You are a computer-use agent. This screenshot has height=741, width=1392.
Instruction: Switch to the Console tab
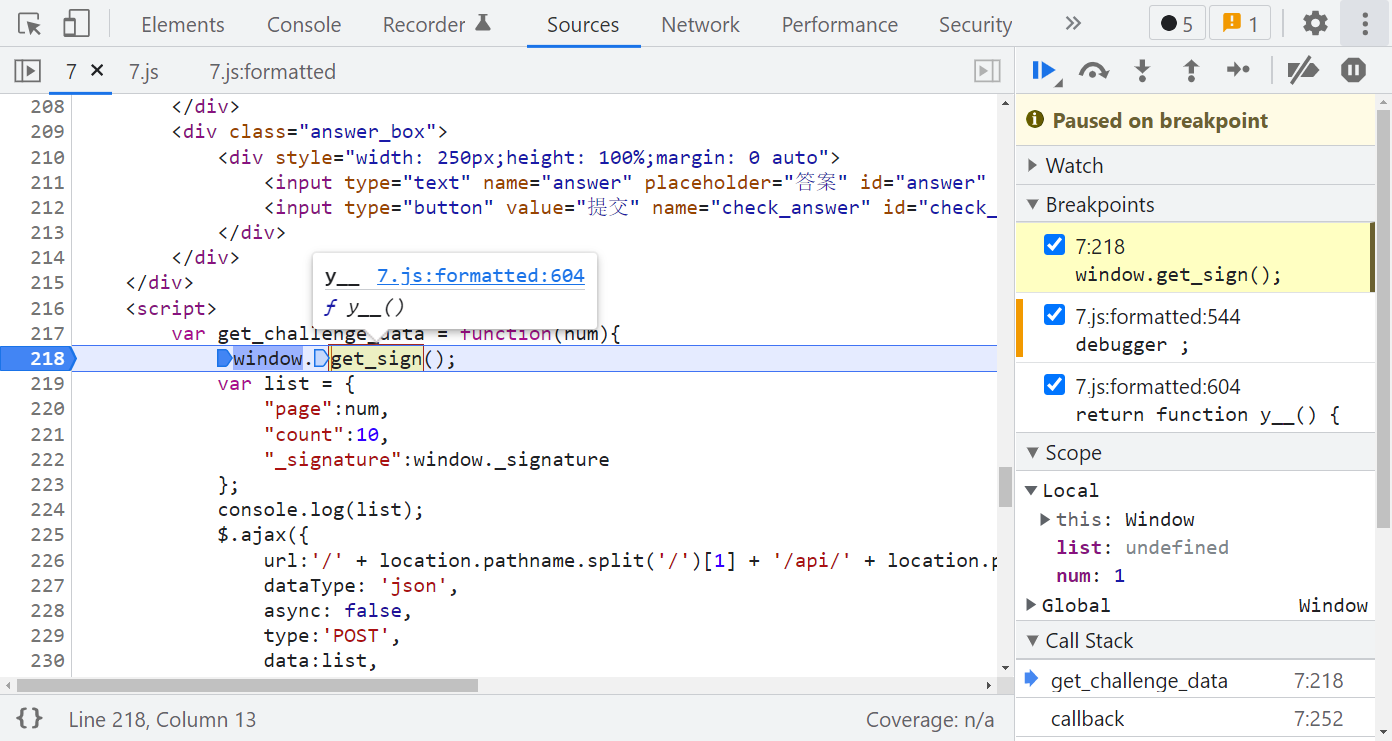click(x=304, y=25)
